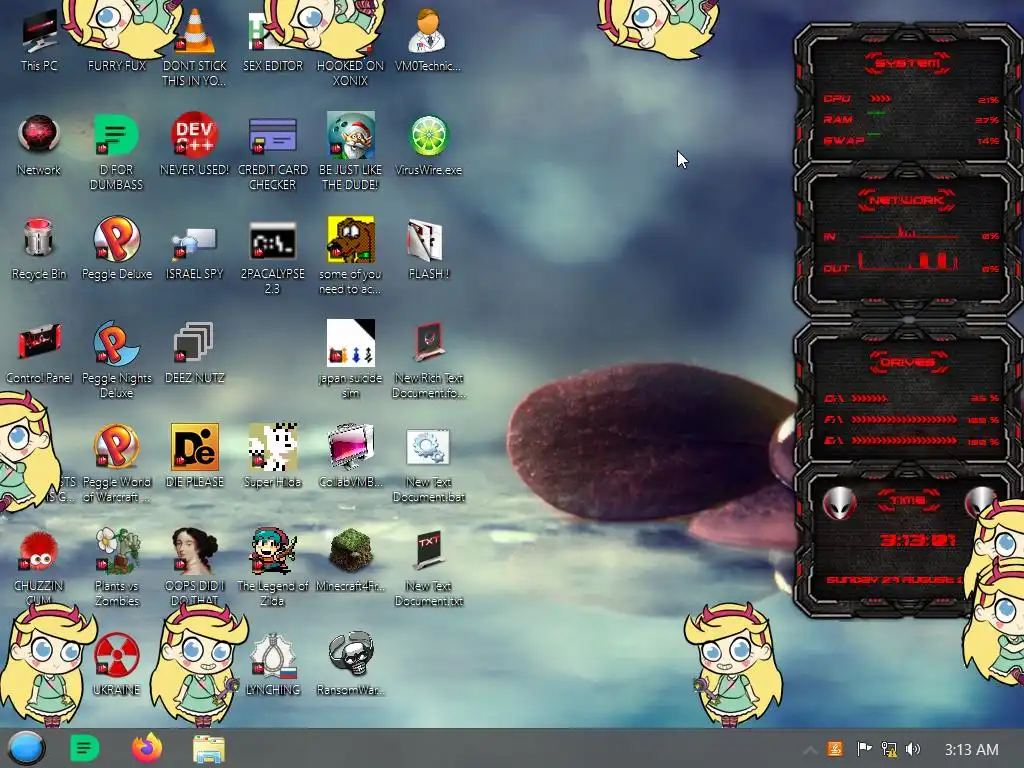The height and width of the screenshot is (768, 1024).
Task: Launch Peggle World of Warcraft shortcut
Action: (x=116, y=462)
